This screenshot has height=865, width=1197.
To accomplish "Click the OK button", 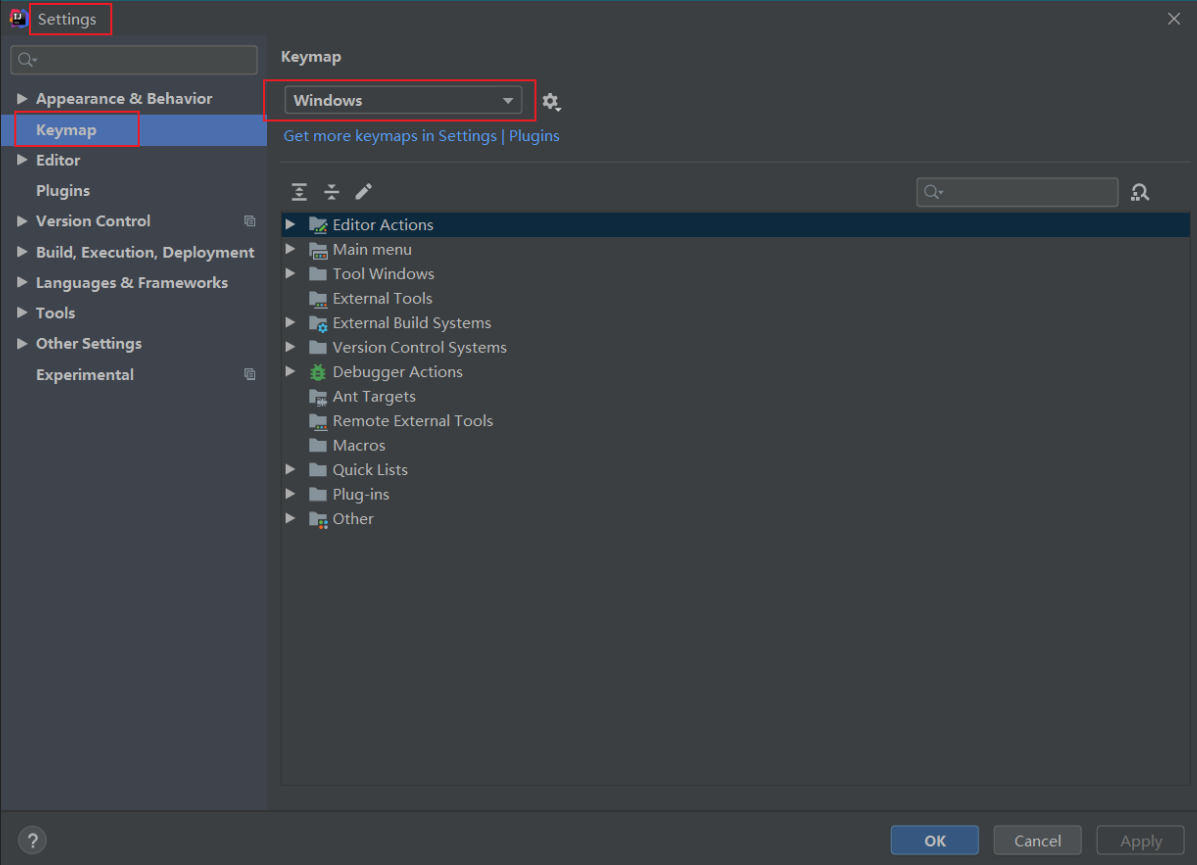I will click(934, 841).
